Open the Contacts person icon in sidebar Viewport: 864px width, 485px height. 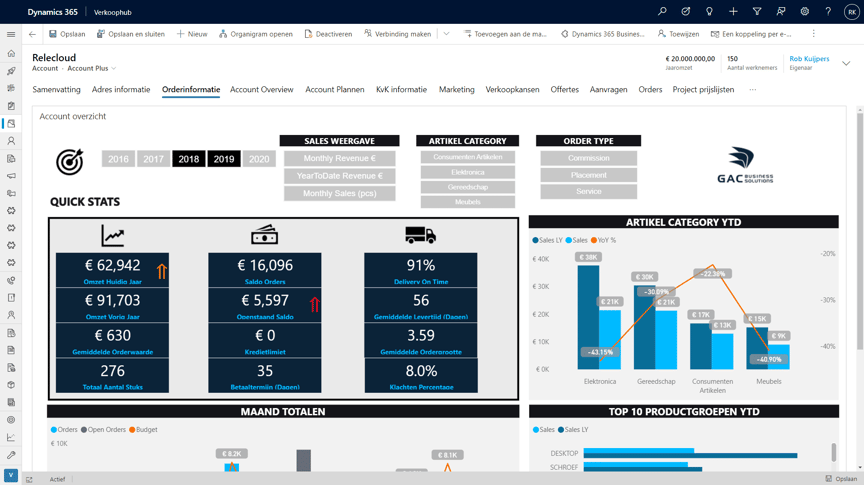[11, 141]
